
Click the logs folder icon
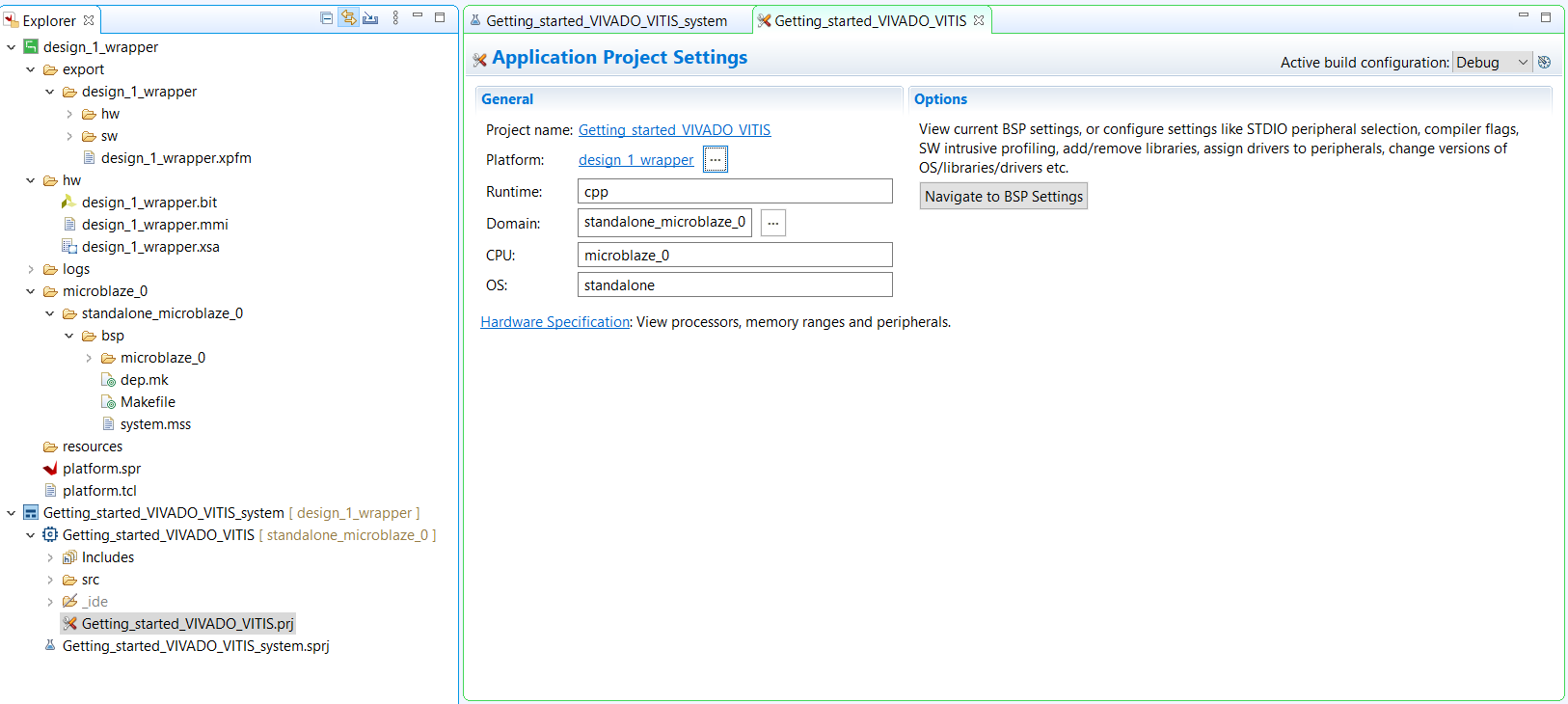point(50,269)
